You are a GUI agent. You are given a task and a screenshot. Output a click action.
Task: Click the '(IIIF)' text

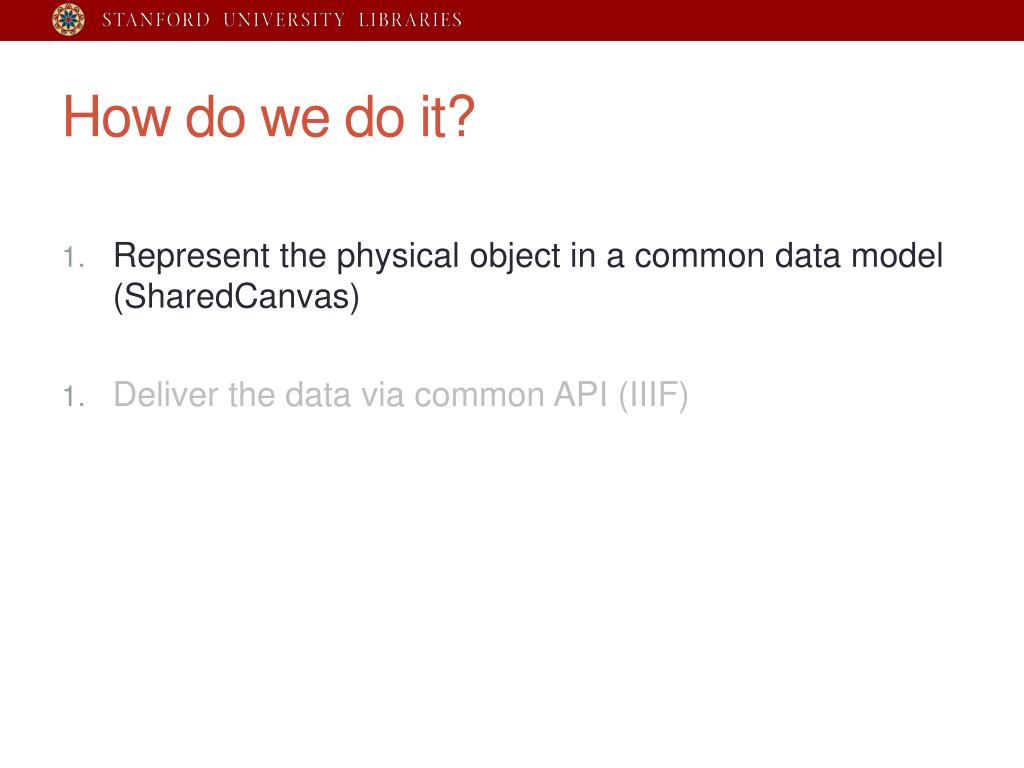pos(653,395)
